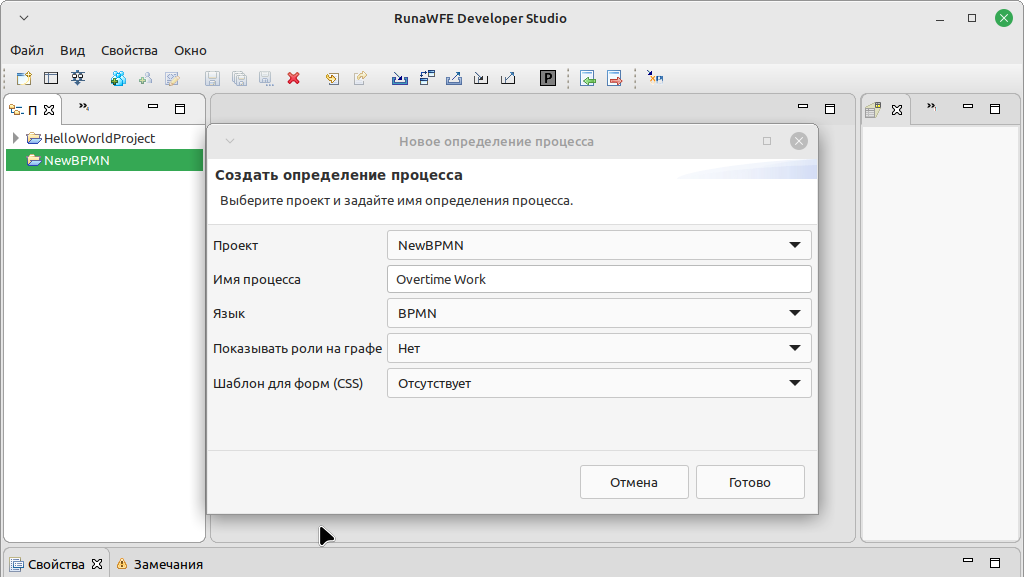Click the faded pencil edit icon
Viewport: 1024px width, 577px height.
pos(172,78)
